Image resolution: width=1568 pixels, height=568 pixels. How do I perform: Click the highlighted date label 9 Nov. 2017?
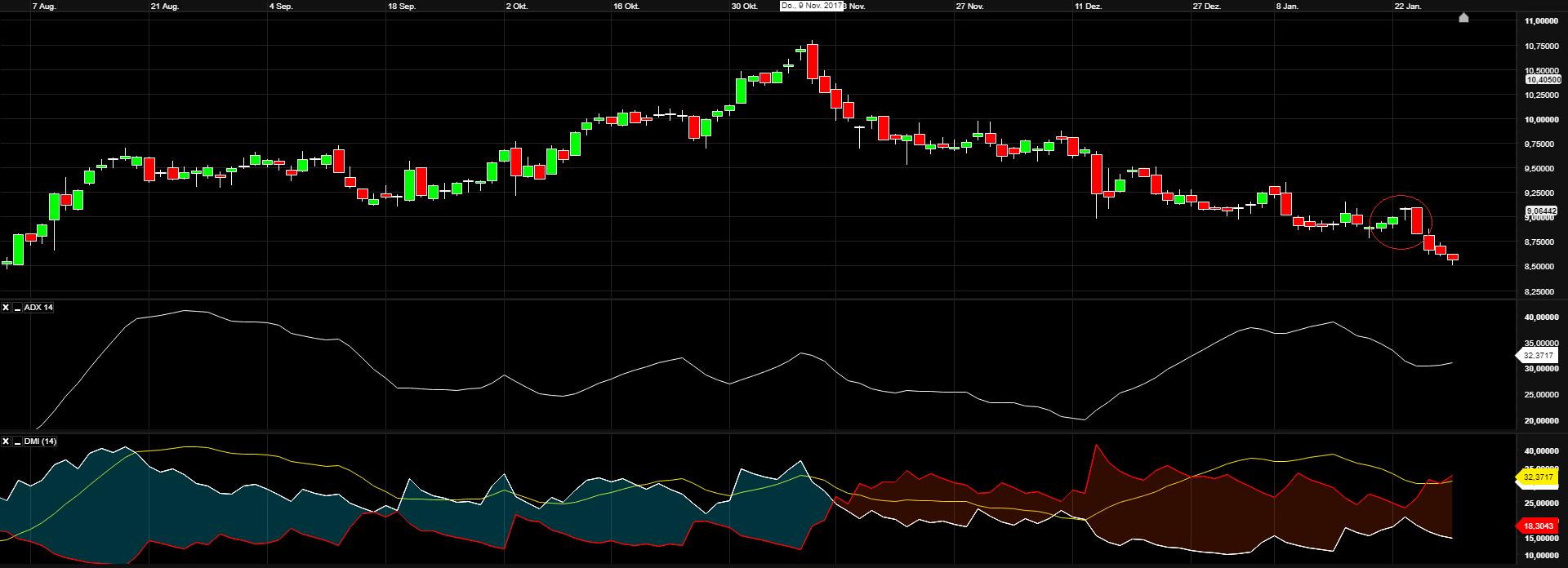pyautogui.click(x=811, y=6)
